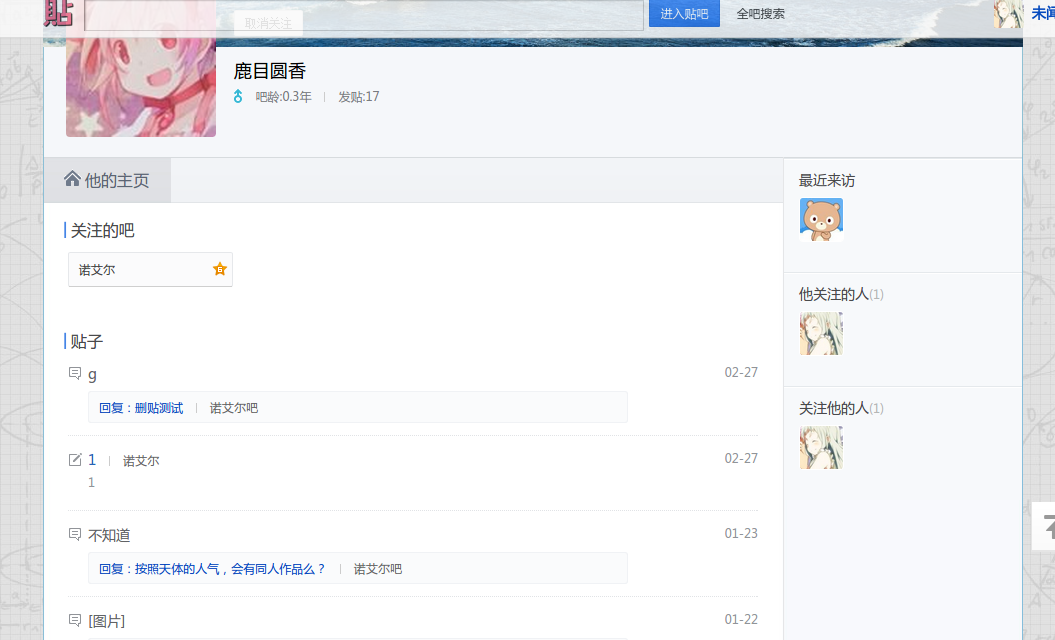Click the Tieba logo icon
This screenshot has width=1055, height=640.
(x=59, y=13)
